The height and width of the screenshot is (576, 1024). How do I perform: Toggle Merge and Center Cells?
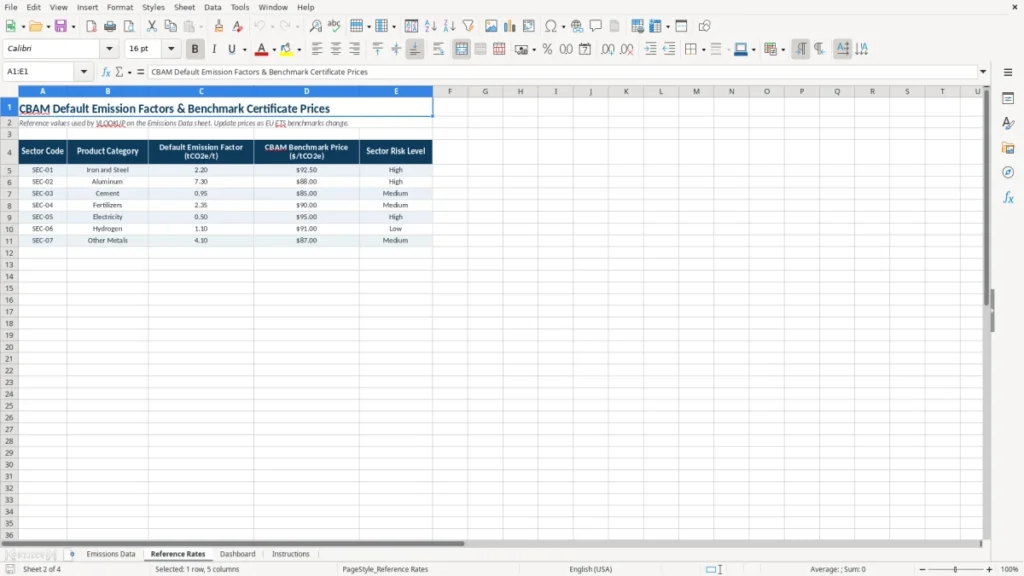click(461, 49)
